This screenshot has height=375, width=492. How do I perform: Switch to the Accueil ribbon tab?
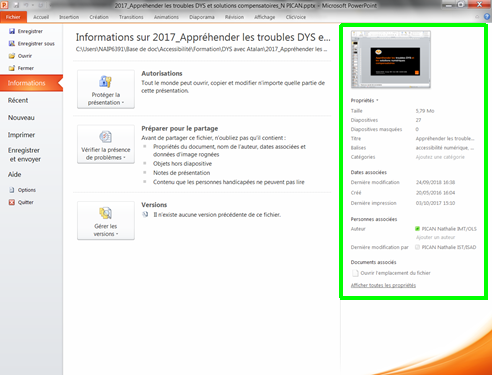click(x=41, y=17)
